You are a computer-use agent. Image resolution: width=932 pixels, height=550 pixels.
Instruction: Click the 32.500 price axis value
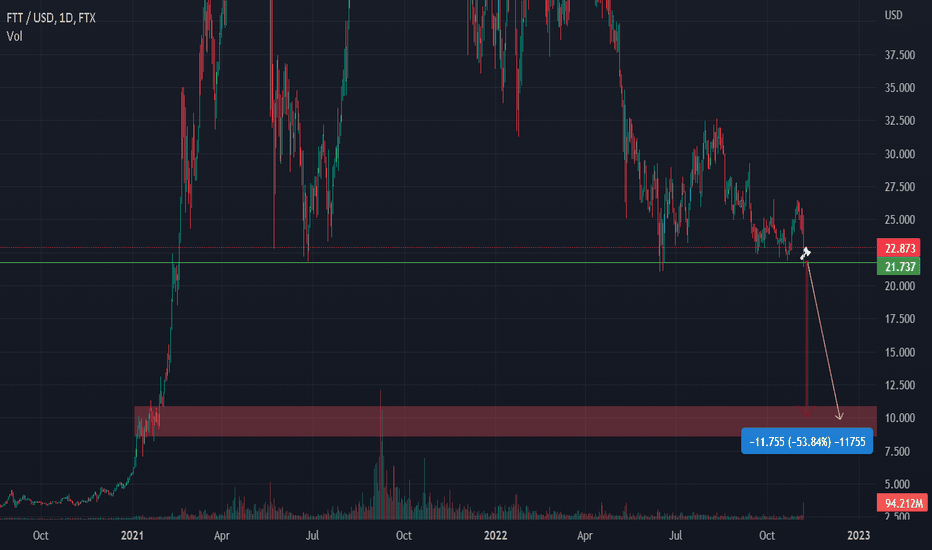[899, 121]
